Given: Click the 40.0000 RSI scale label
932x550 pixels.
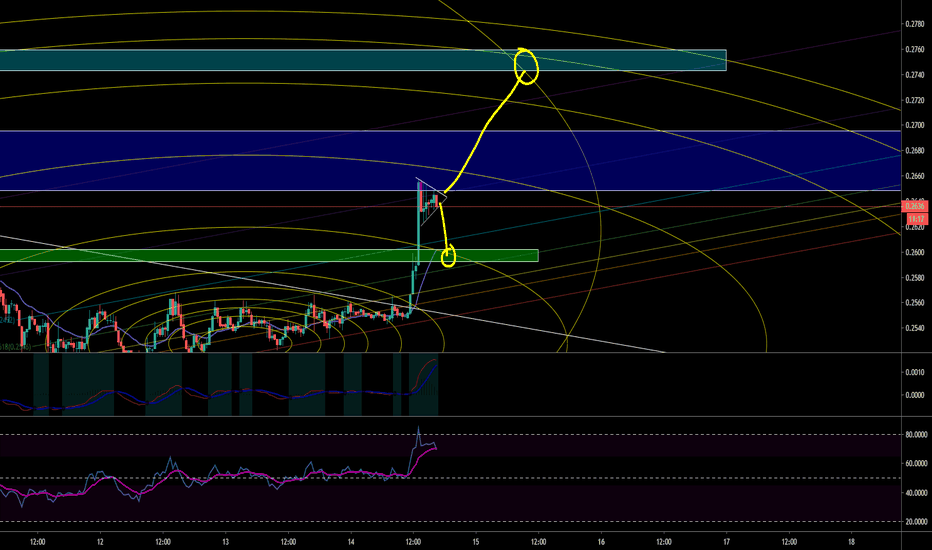Looking at the screenshot, I should (916, 493).
